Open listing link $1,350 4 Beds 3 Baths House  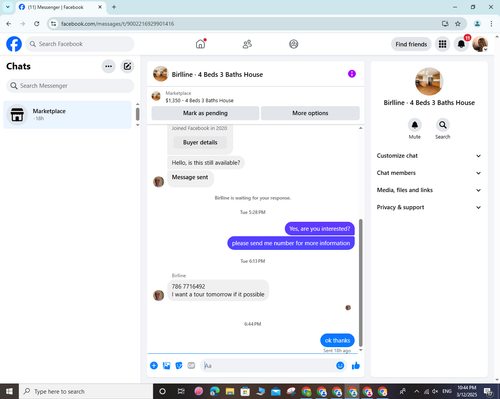click(x=199, y=100)
